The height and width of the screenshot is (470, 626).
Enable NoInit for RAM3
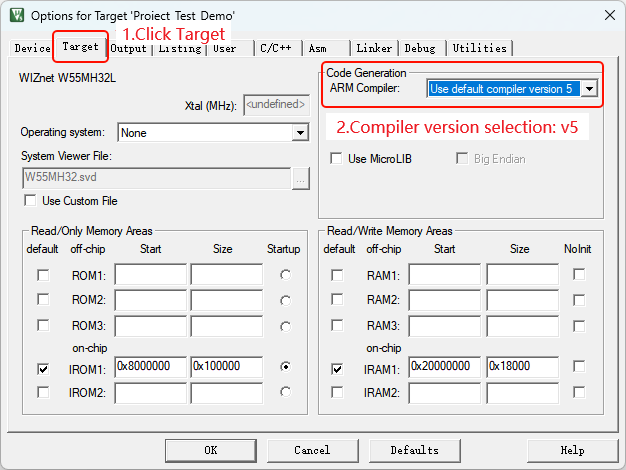(x=579, y=326)
